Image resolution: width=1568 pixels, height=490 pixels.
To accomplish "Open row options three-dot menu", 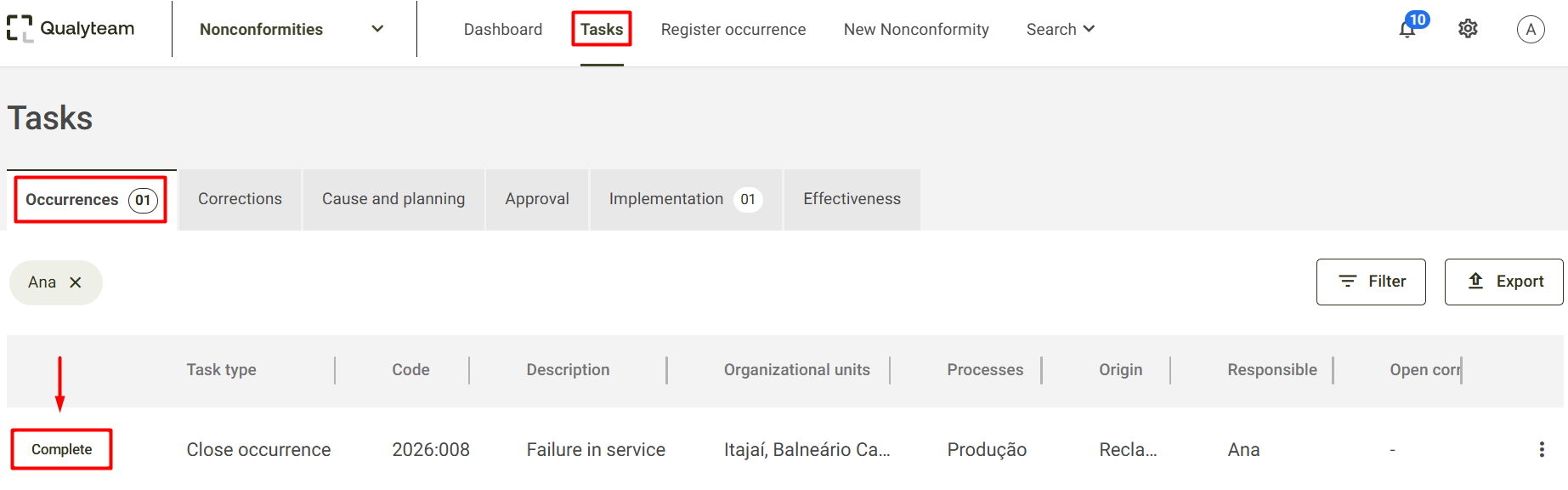I will (1542, 449).
